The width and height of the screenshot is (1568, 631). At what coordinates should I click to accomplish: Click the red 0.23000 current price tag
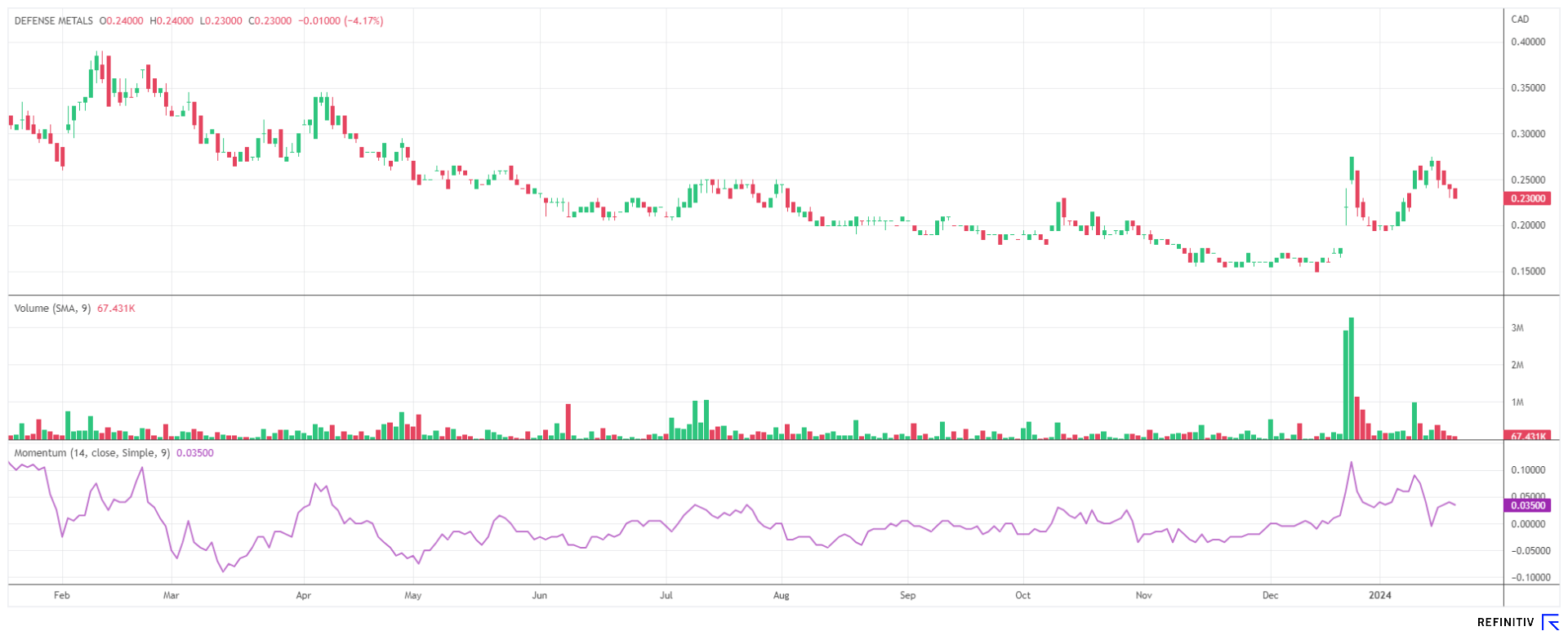(1527, 198)
